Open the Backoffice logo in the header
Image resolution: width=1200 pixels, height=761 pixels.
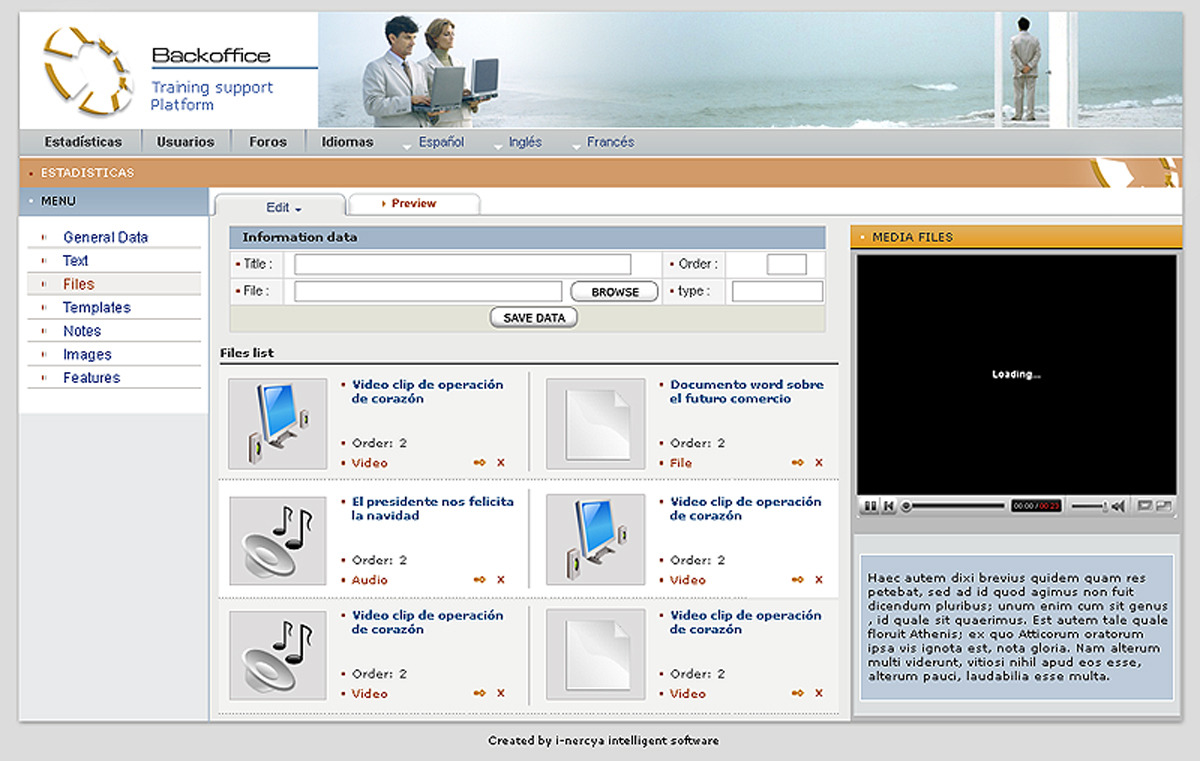coord(88,70)
